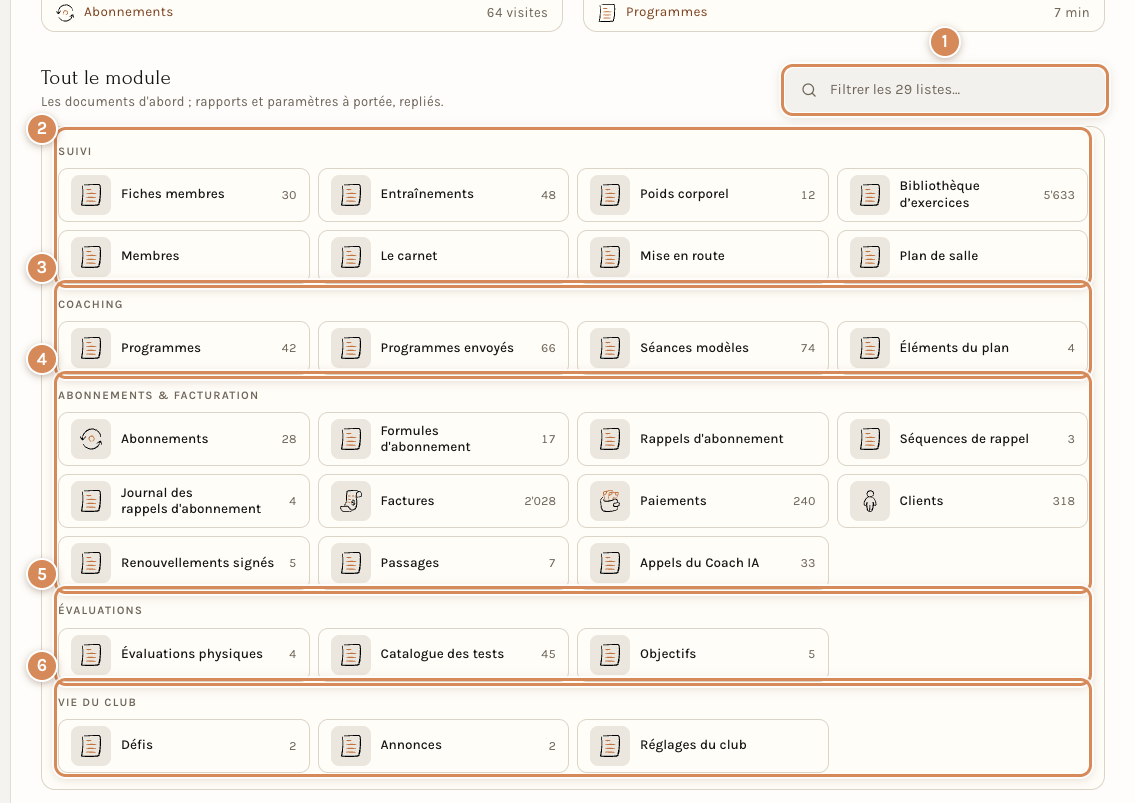The image size is (1135, 803).
Task: Click the Bibliothèque d'exercices document icon
Action: [870, 195]
